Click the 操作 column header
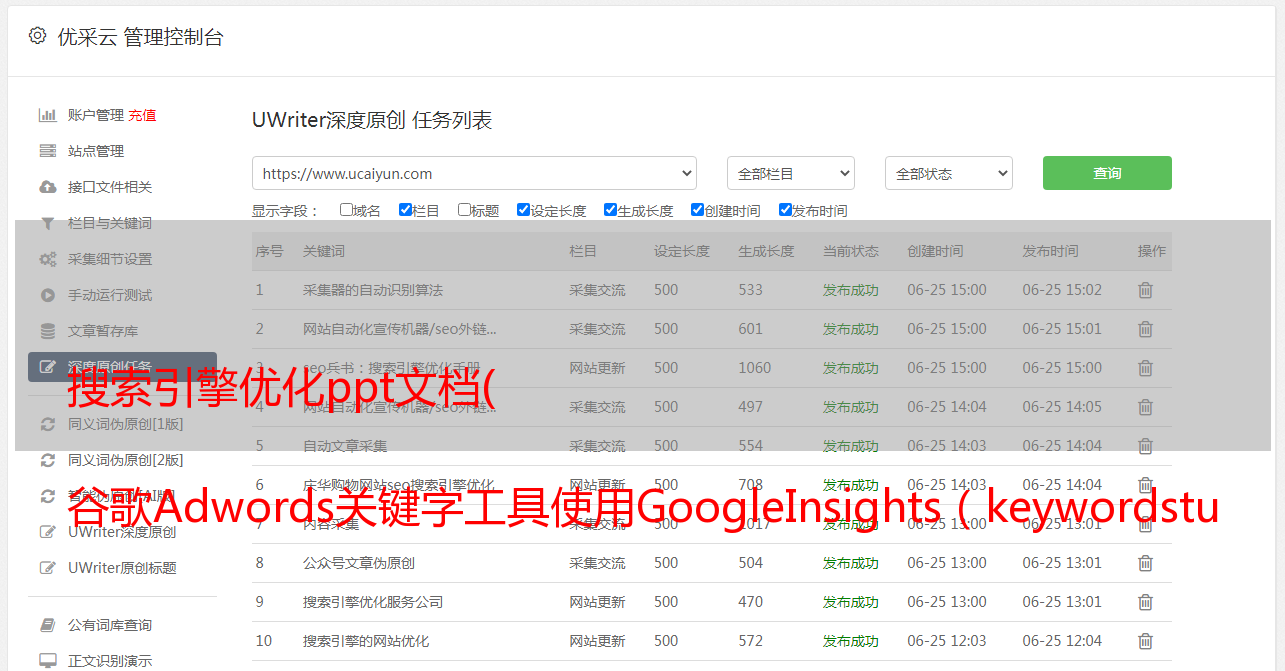Viewport: 1285px width, 671px height. pos(1152,251)
